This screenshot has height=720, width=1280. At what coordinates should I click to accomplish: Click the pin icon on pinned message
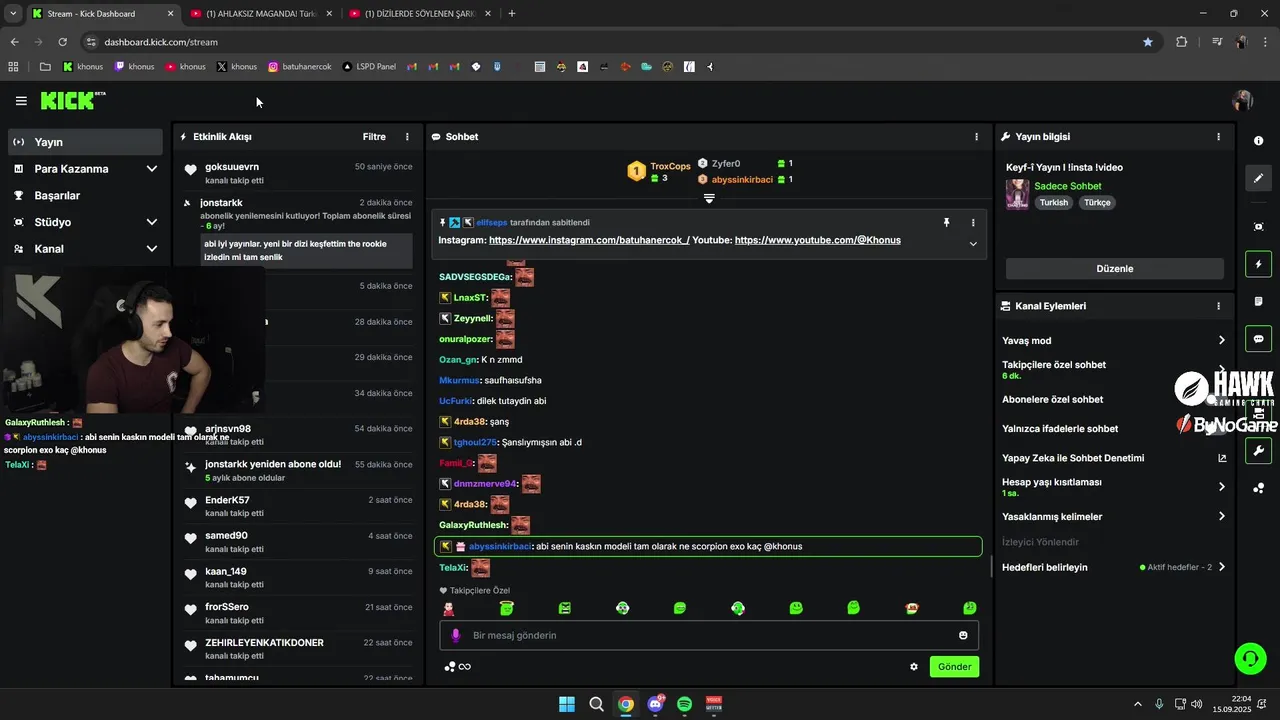tap(946, 222)
